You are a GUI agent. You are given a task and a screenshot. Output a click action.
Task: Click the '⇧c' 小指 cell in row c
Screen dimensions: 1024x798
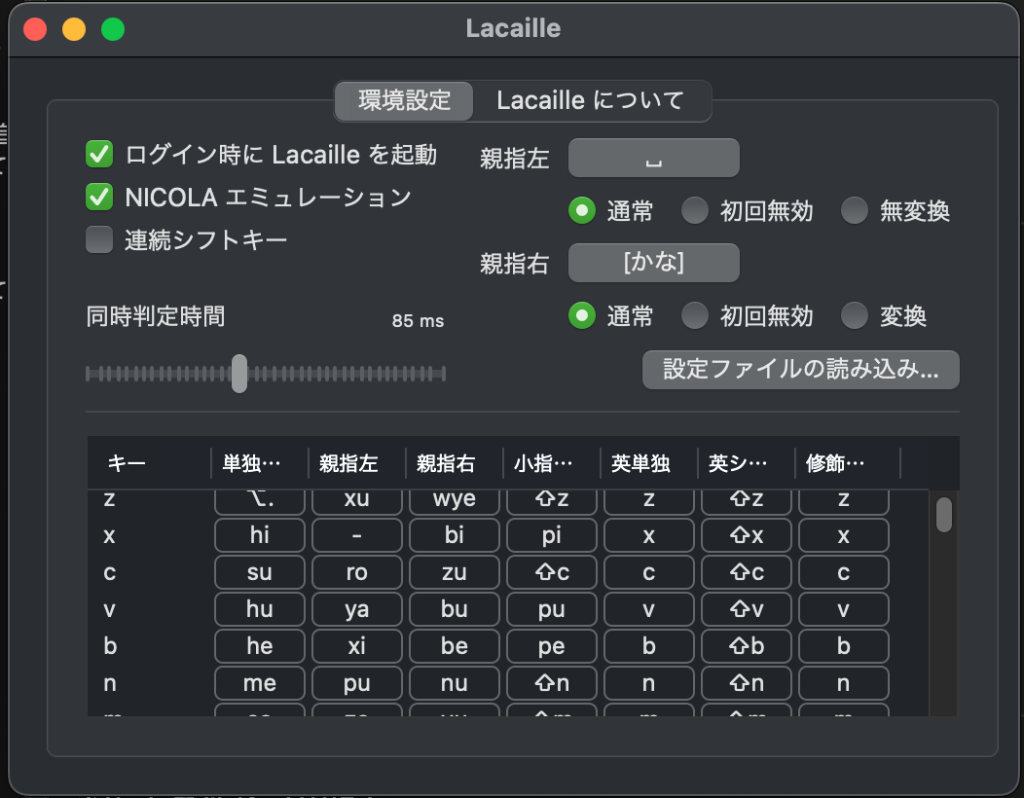[x=552, y=573]
